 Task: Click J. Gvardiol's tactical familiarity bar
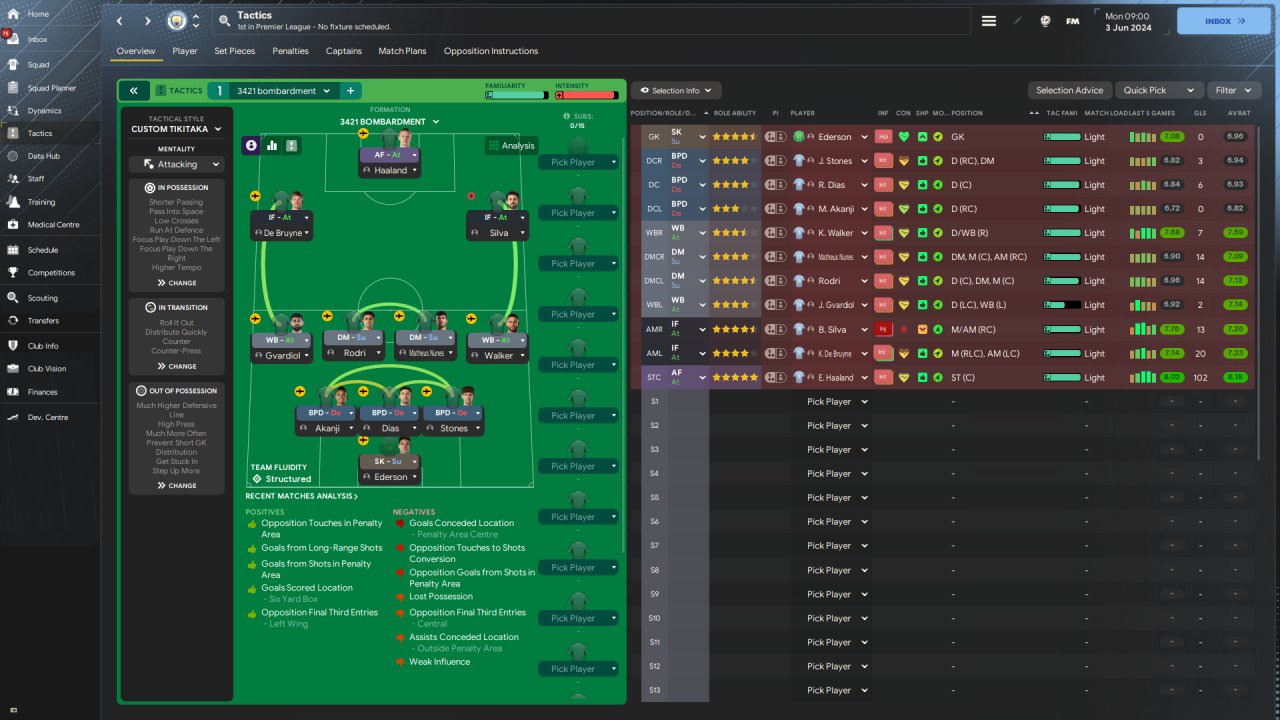point(1062,305)
